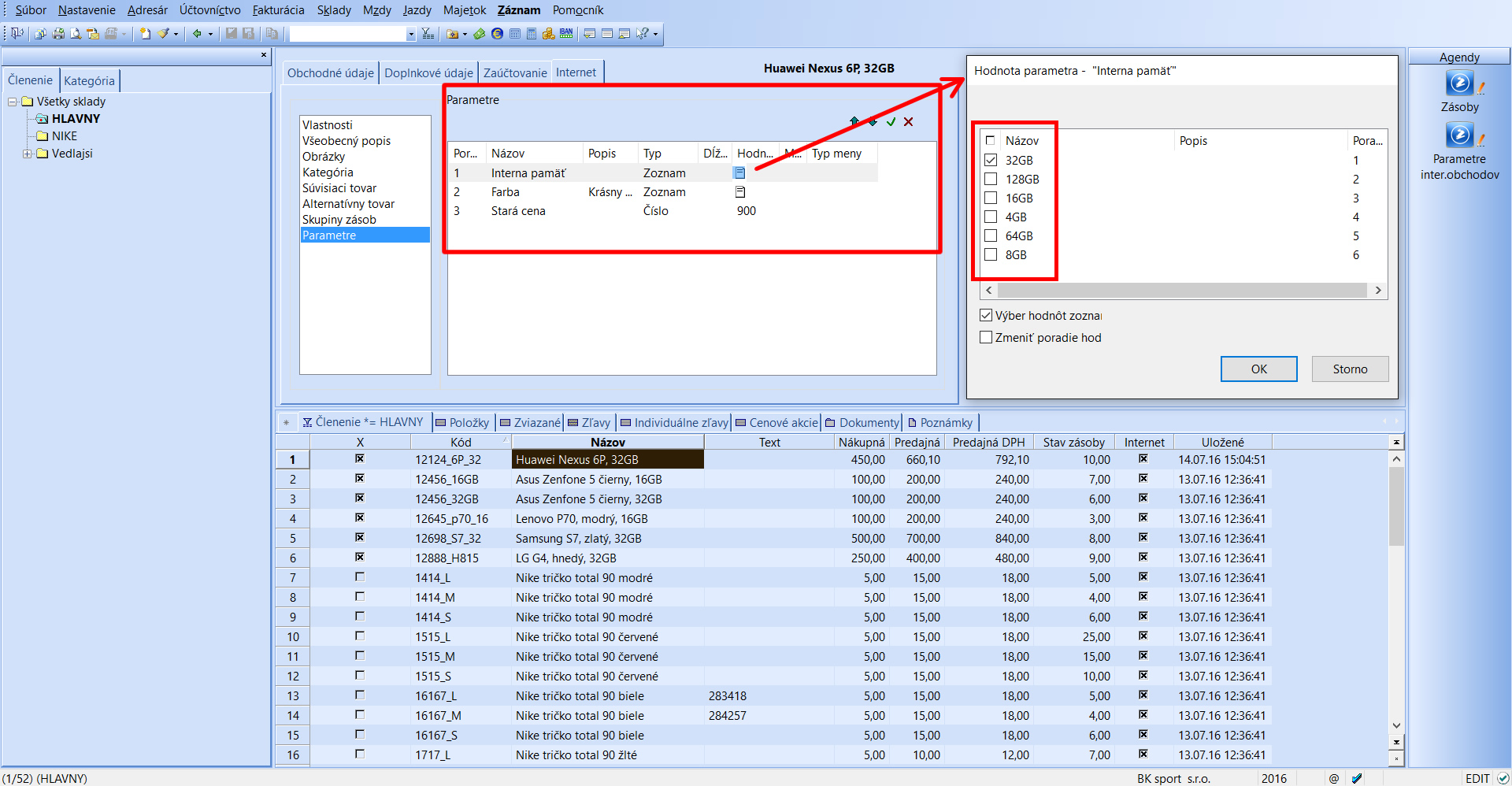Open dropdown arrow next to camera folder icon

465,34
